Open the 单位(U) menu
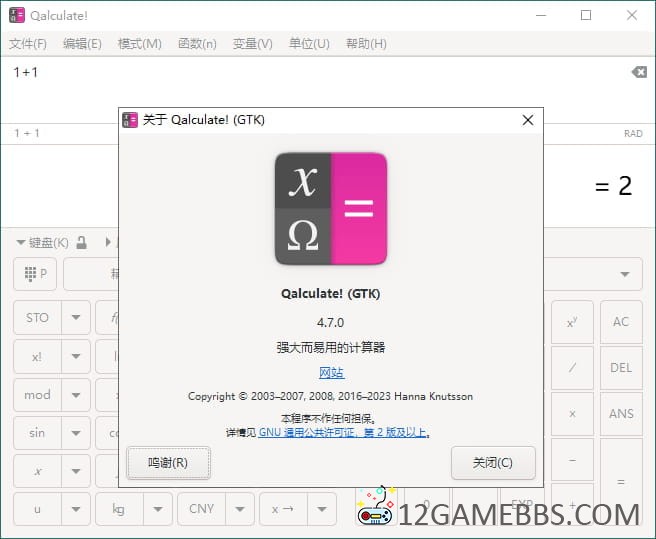The width and height of the screenshot is (656, 539). pos(309,44)
